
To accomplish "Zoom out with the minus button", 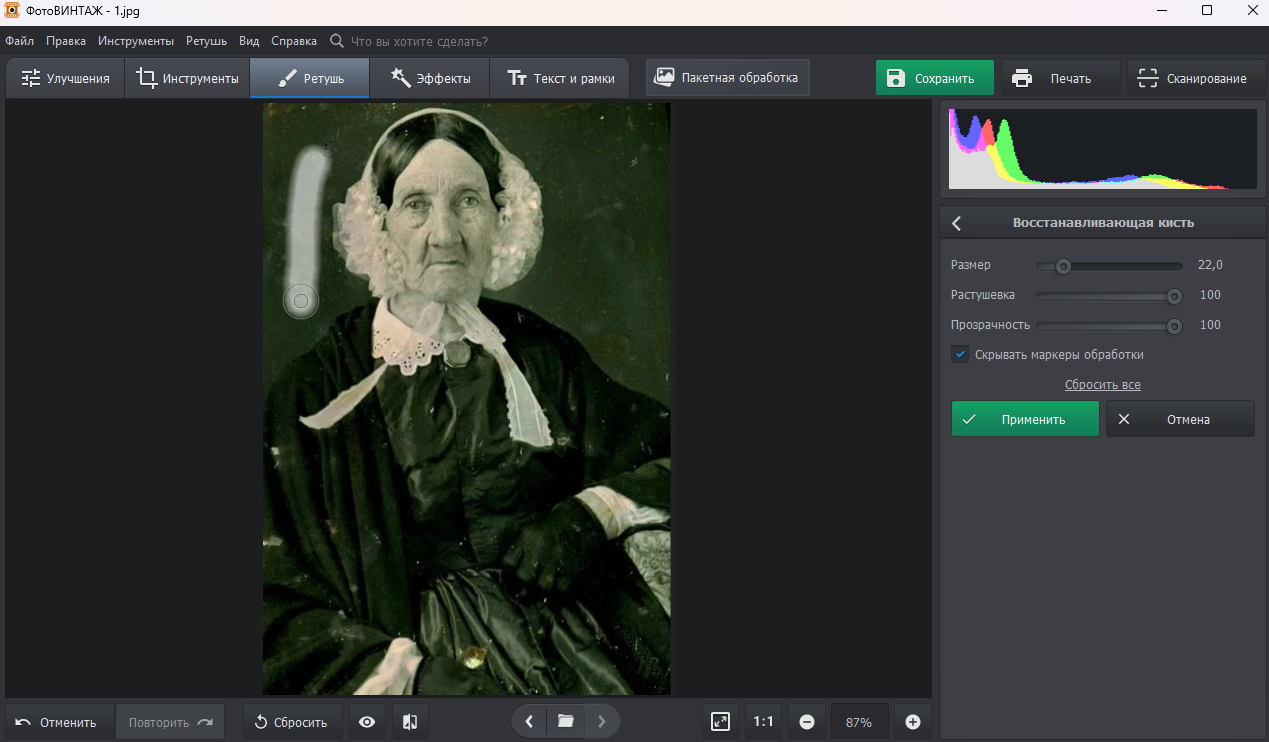I will [807, 722].
